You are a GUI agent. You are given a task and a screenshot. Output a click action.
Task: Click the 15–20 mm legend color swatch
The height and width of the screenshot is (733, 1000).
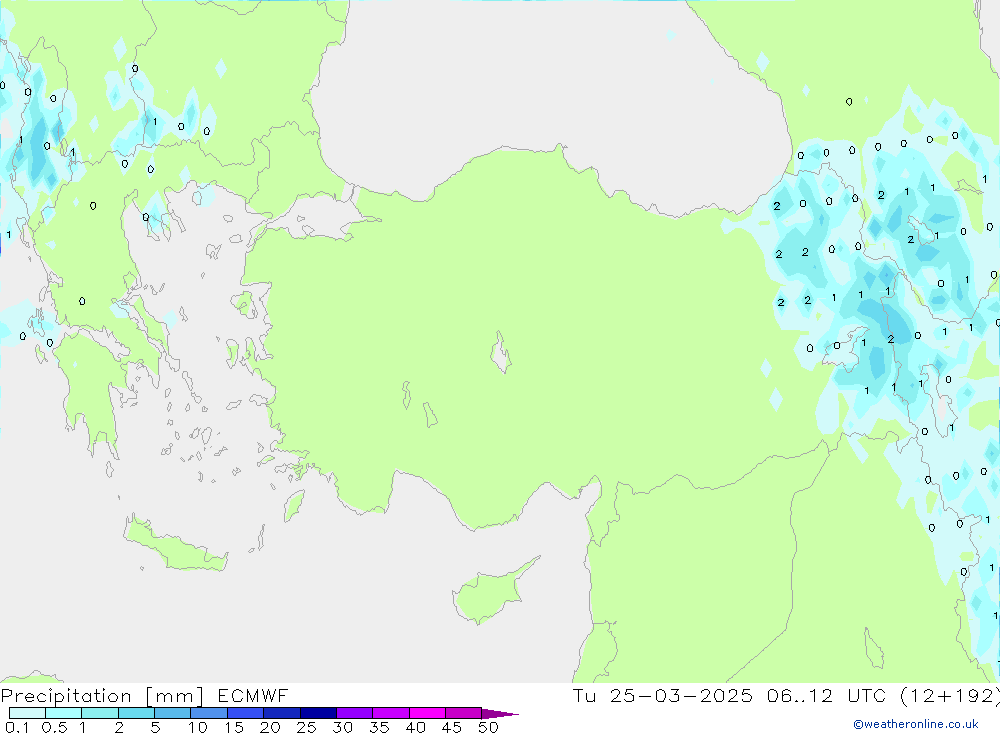pyautogui.click(x=246, y=713)
